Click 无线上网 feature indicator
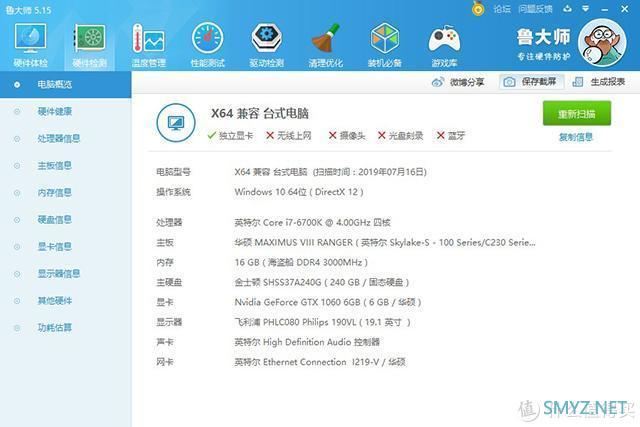This screenshot has height=427, width=640. [x=289, y=136]
